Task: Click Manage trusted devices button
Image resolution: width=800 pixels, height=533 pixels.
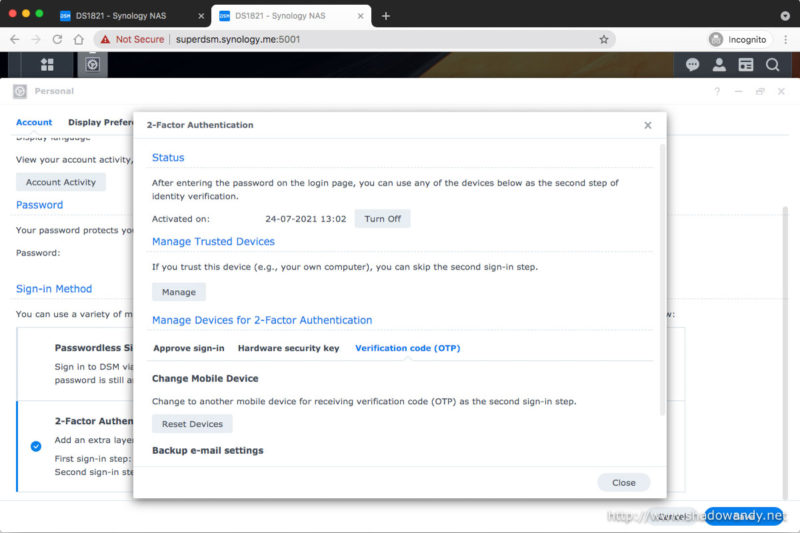Action: (x=179, y=292)
